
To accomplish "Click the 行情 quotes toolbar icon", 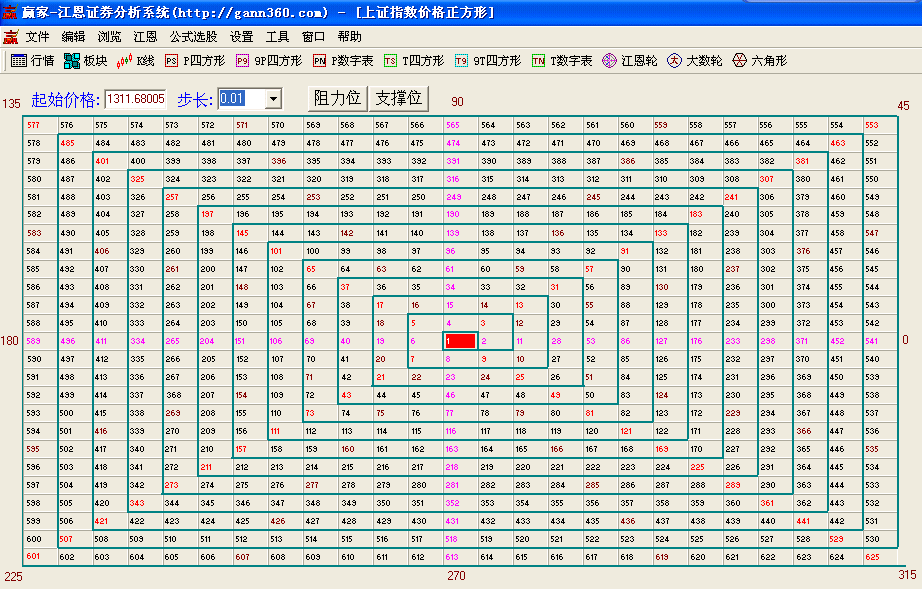I will coord(31,61).
